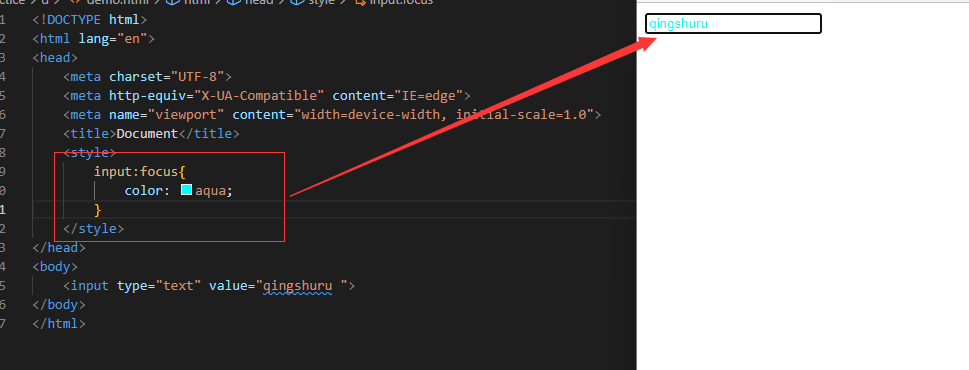Click the closing </body> tag
The width and height of the screenshot is (969, 370).
(59, 305)
